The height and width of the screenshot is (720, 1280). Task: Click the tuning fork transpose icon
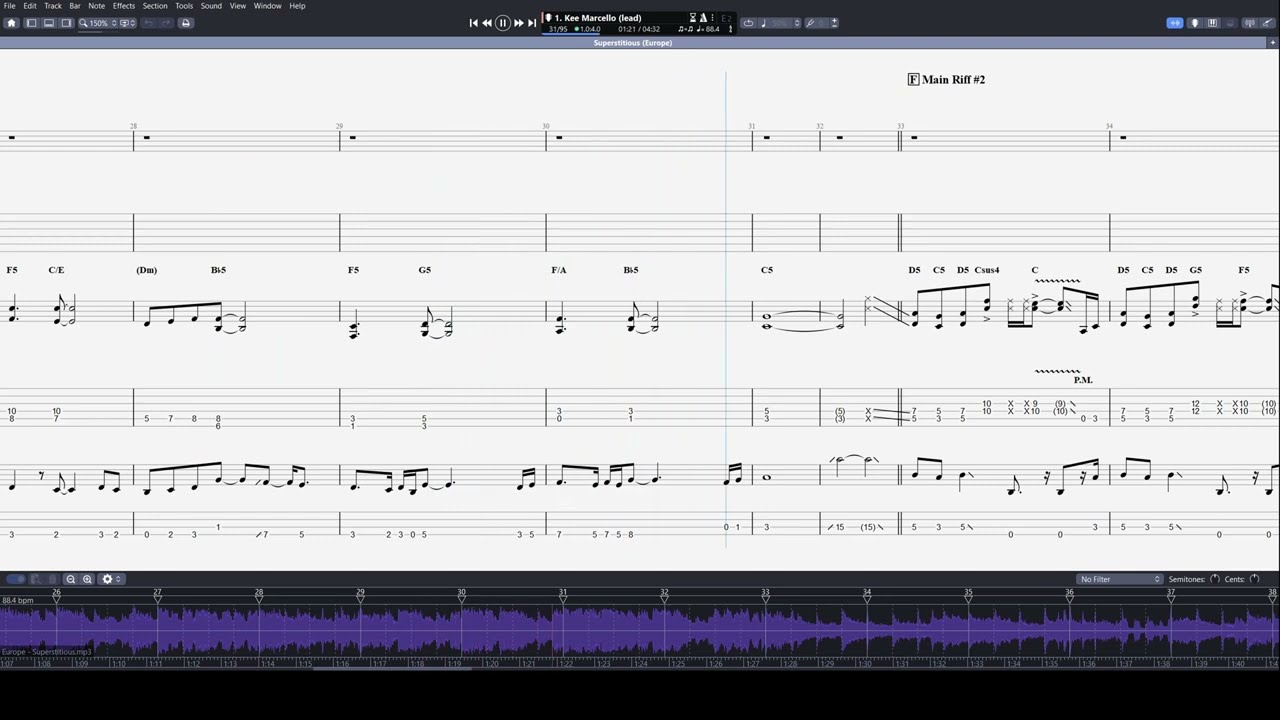click(812, 23)
